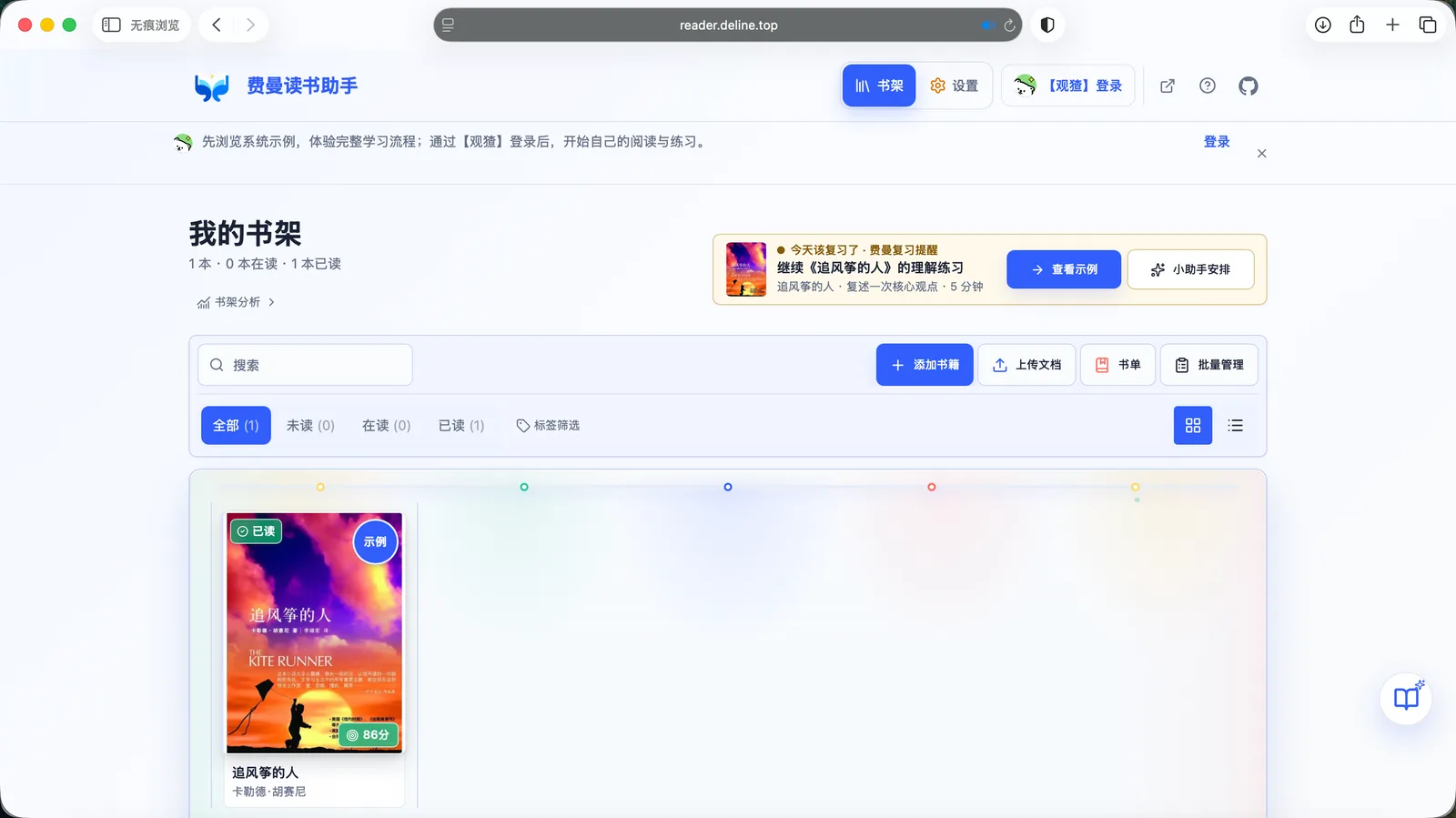Click the 我的书架 heading

245,234
